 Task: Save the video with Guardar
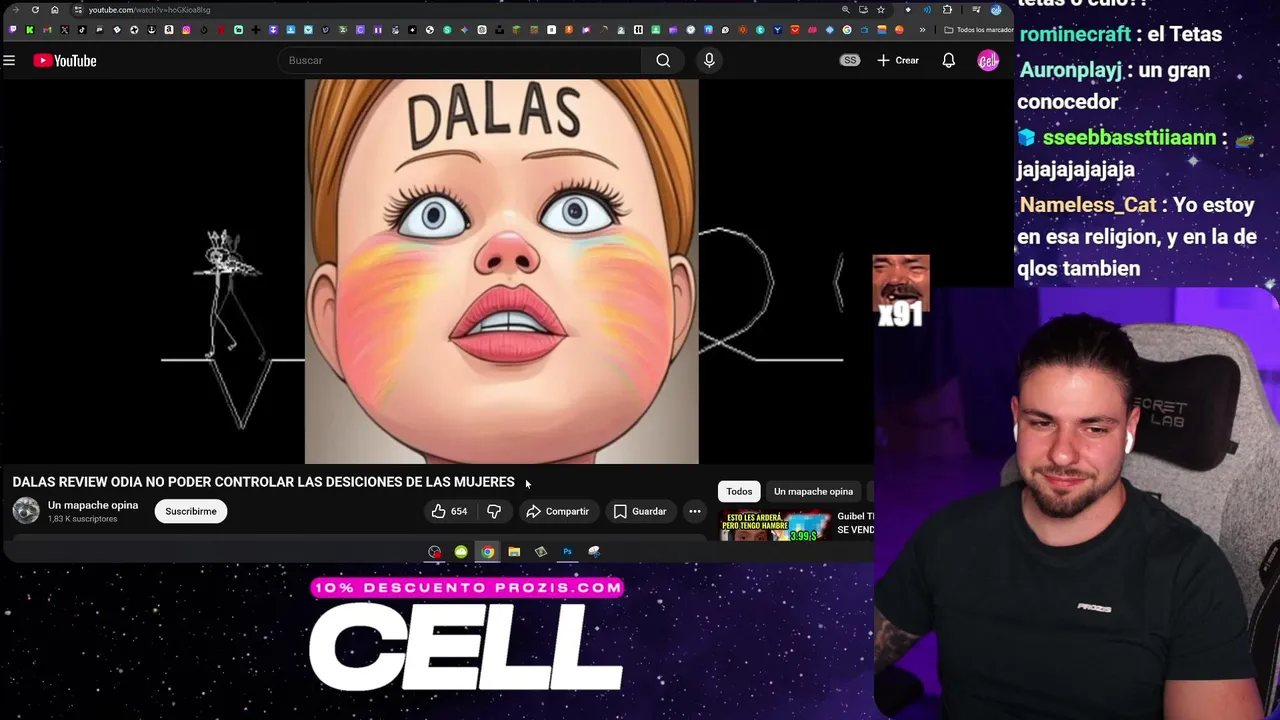point(640,511)
